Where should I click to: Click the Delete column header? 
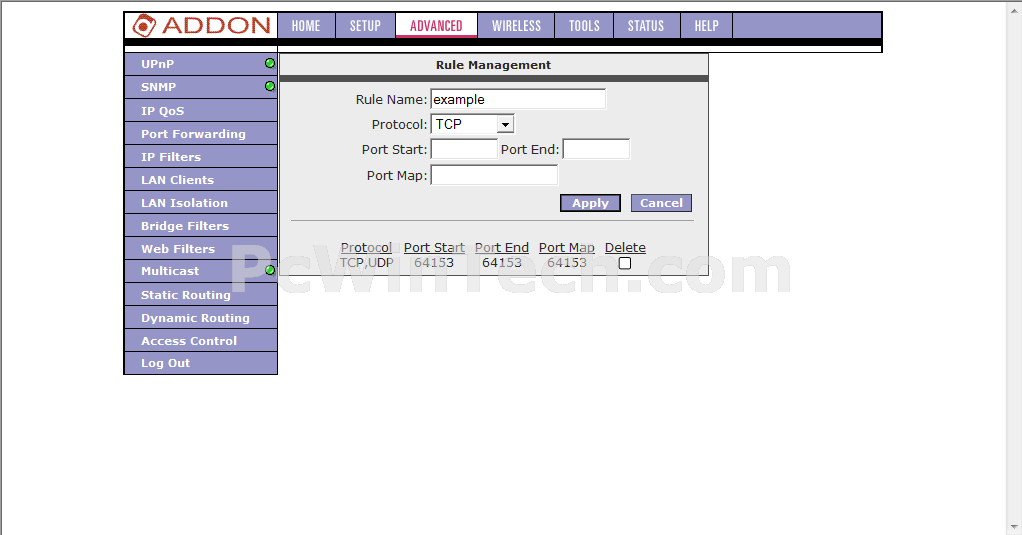coord(625,248)
